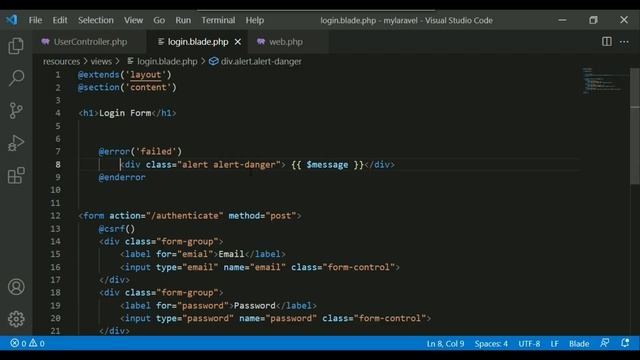Image resolution: width=640 pixels, height=360 pixels.
Task: Click the @section('content') line
Action: 127,87
